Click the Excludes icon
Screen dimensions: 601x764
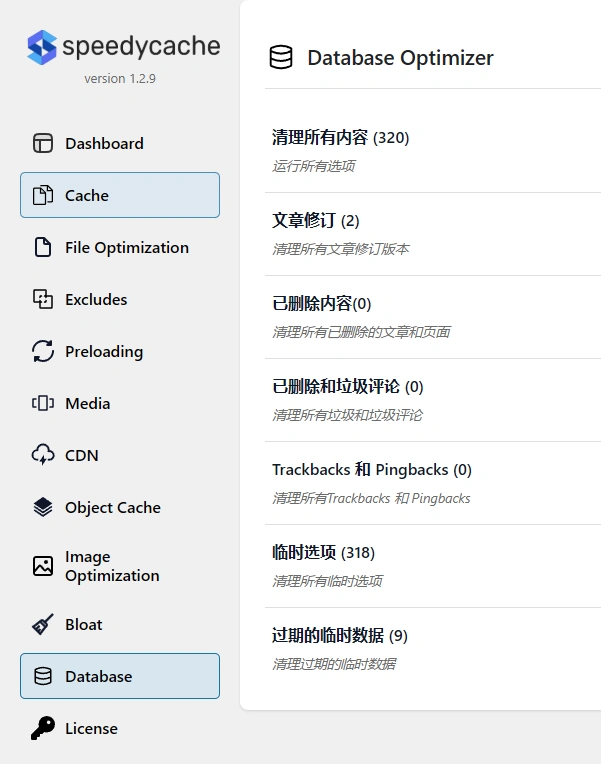[43, 299]
